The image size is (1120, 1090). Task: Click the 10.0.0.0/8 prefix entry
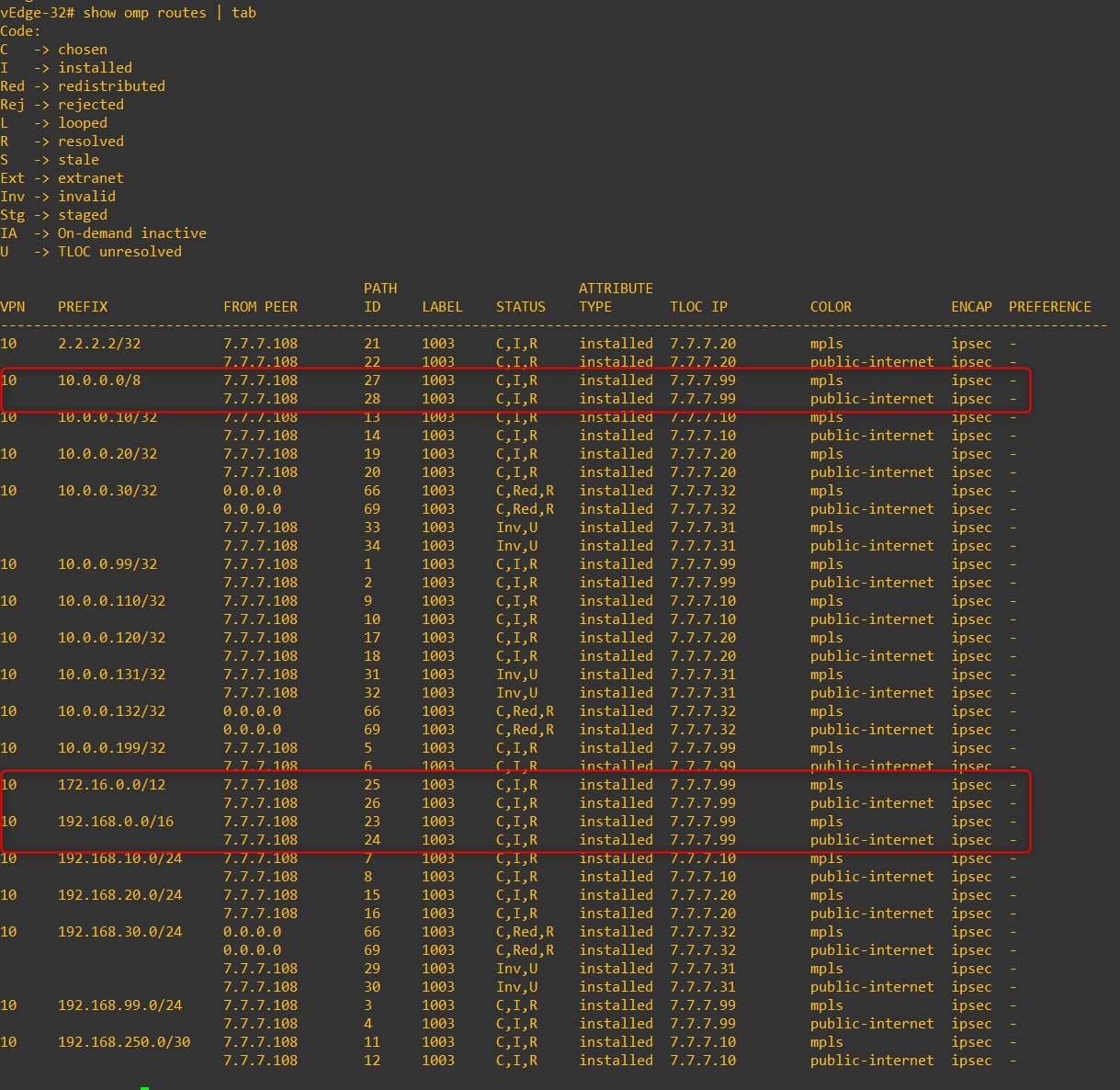(99, 380)
